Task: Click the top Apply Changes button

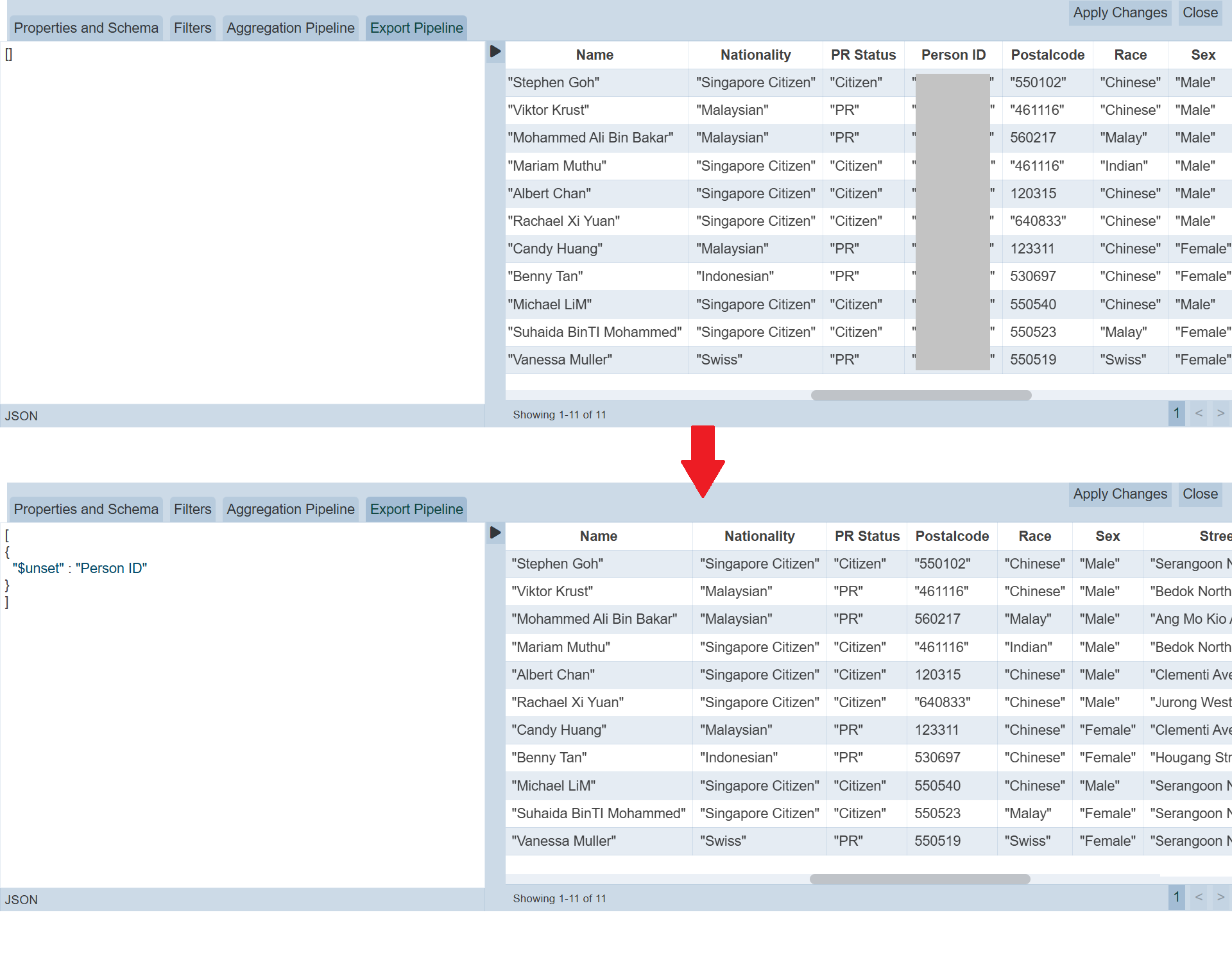Action: click(x=1120, y=13)
